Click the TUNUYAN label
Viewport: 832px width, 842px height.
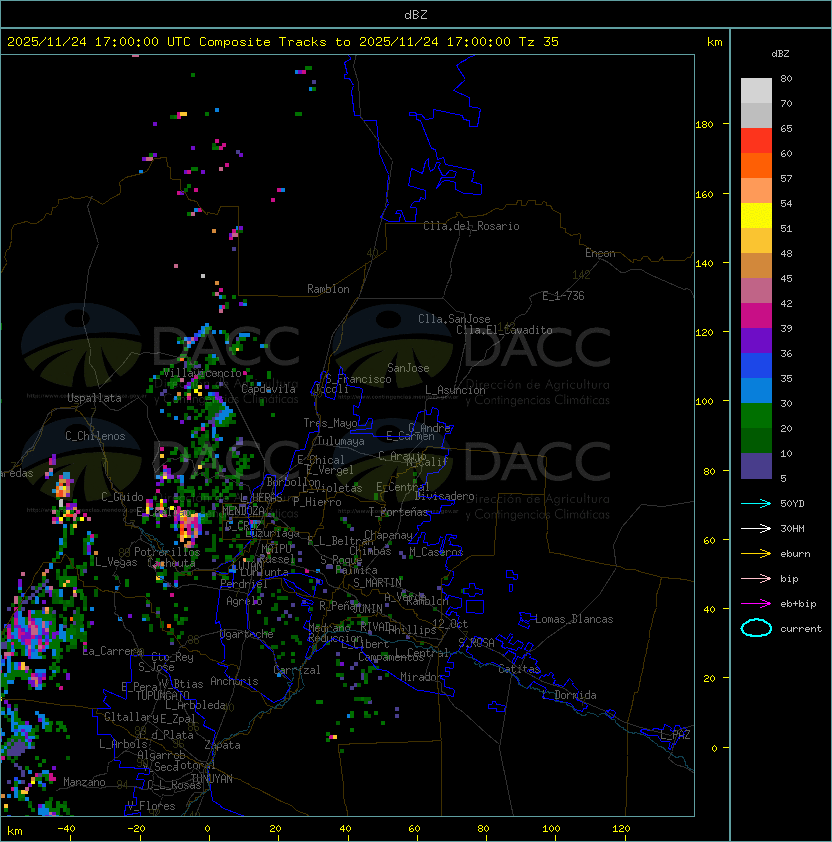coord(212,779)
